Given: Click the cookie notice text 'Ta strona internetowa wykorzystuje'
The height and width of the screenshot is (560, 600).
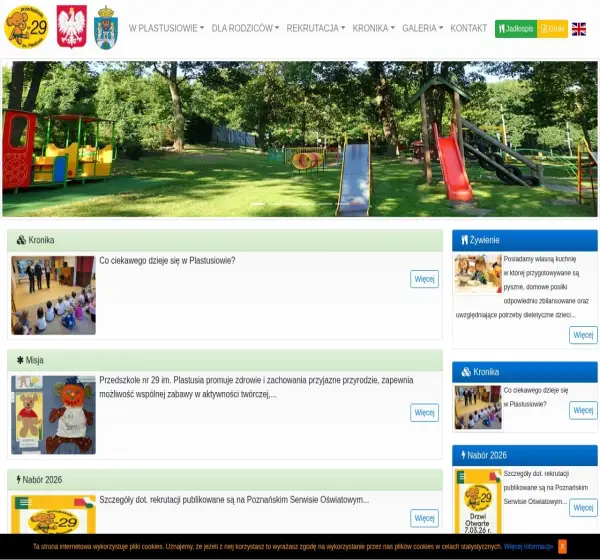Looking at the screenshot, I should pyautogui.click(x=267, y=547).
